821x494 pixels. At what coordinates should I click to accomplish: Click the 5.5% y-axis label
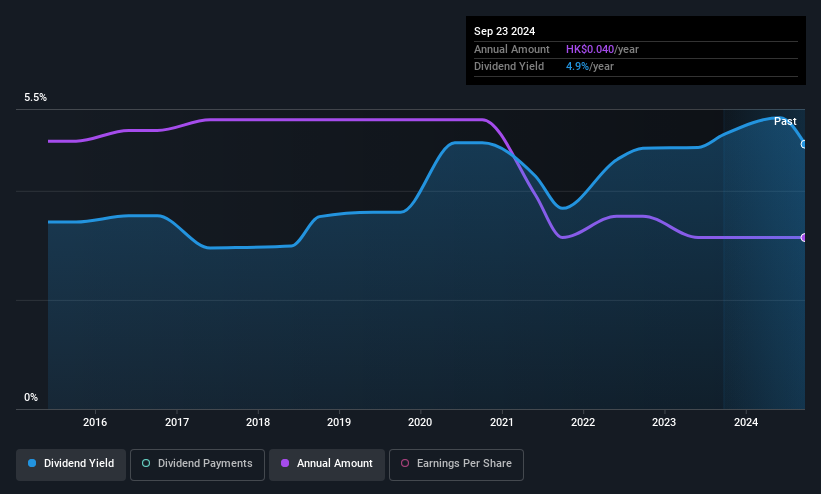click(35, 97)
